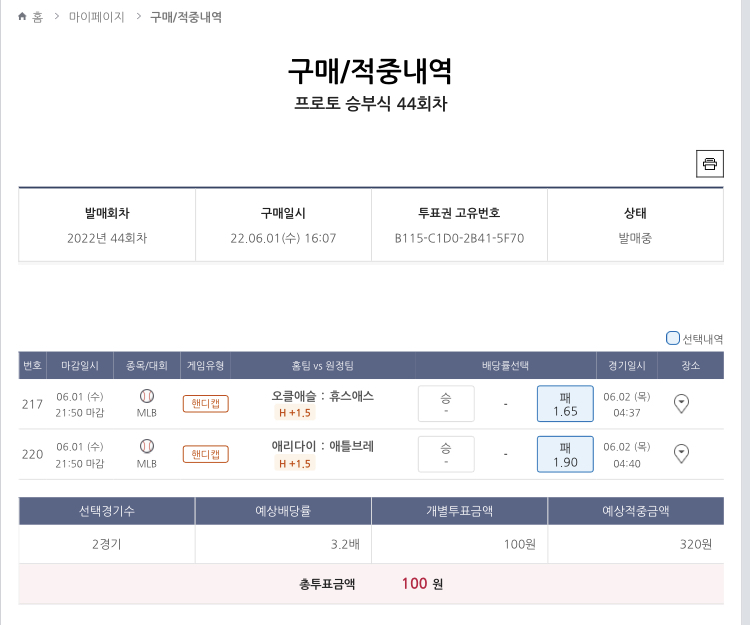Click H +1.5 handicap tag in game 217

(x=295, y=413)
